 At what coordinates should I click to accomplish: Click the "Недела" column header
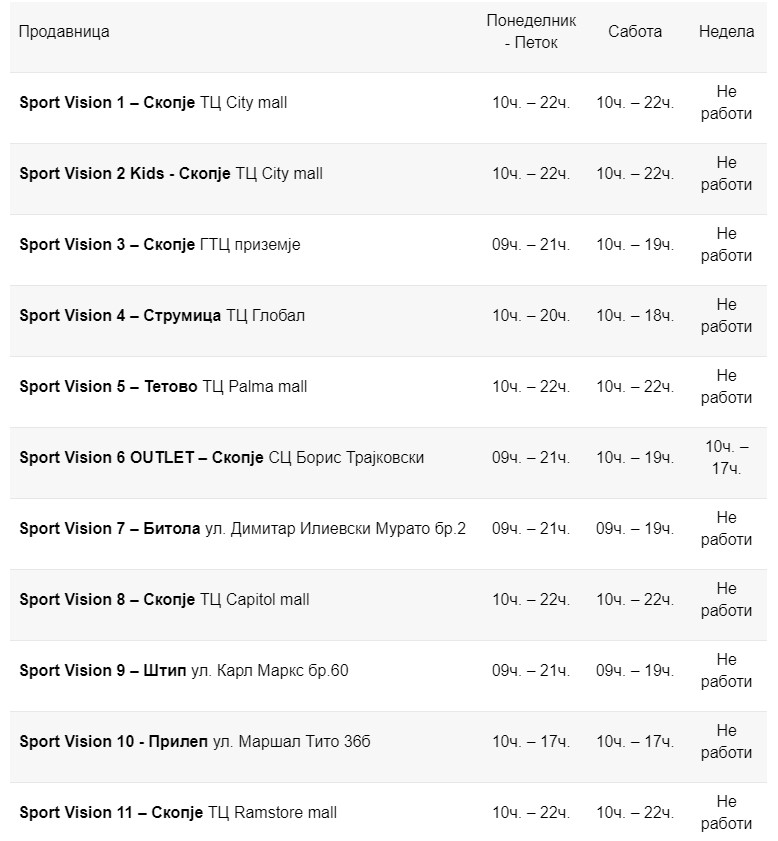click(726, 31)
